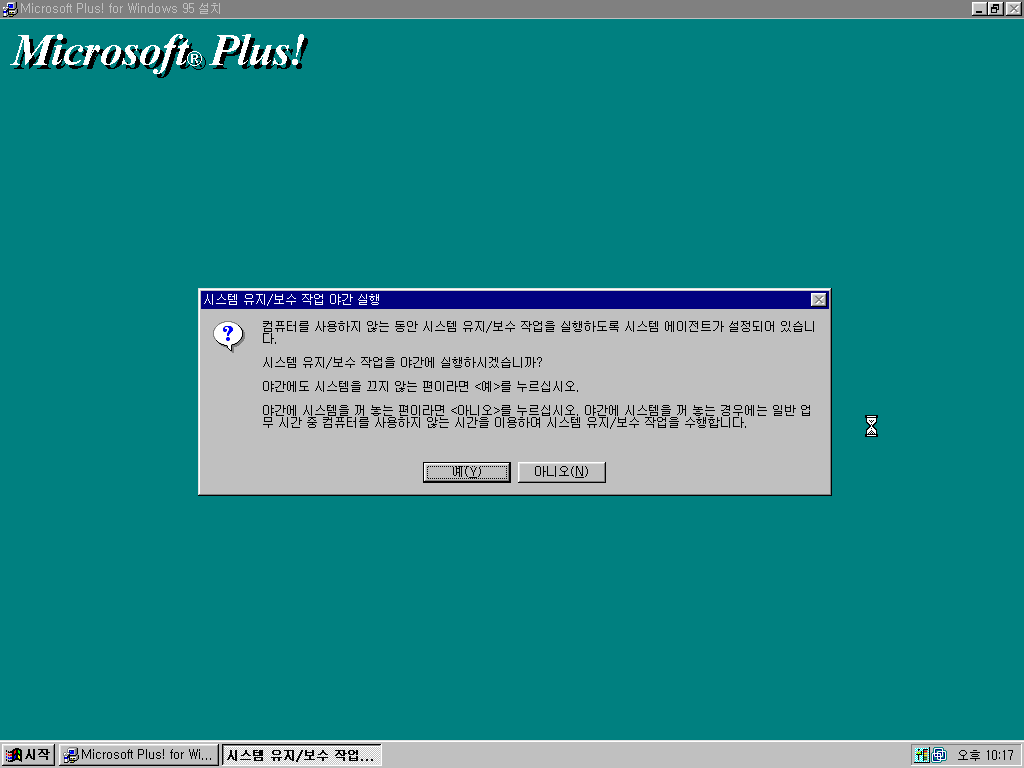Screen dimensions: 1024x768
Task: Click the setup icon in the top title bar
Action: point(9,9)
